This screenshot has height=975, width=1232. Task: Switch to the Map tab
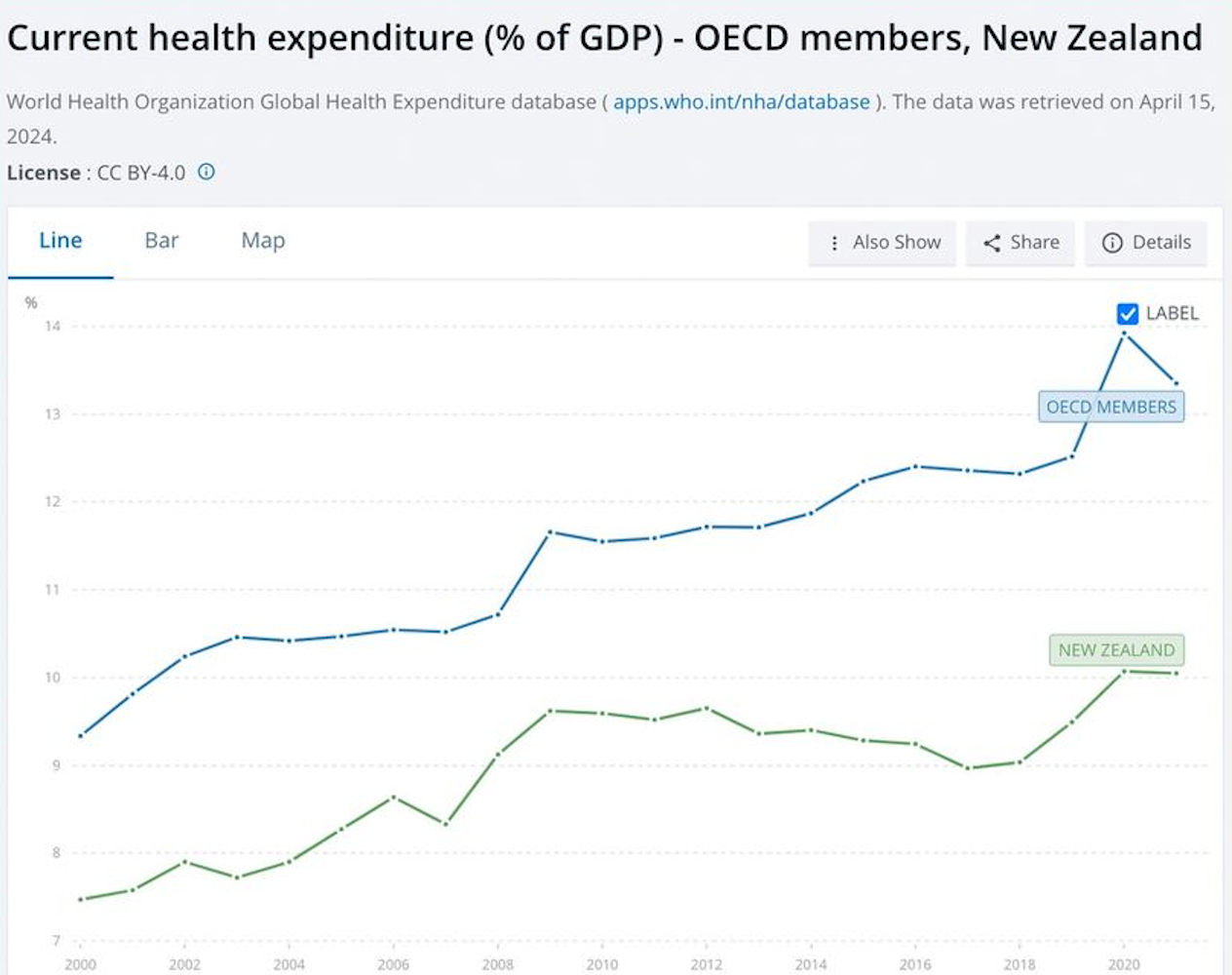263,241
